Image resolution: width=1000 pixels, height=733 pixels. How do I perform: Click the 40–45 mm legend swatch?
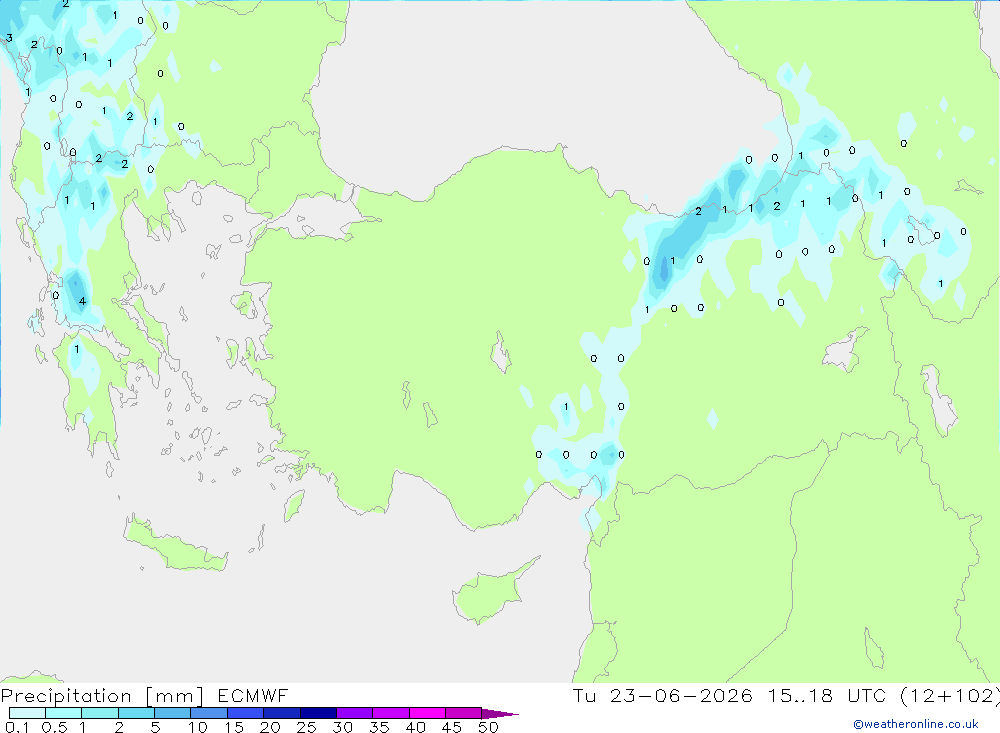(x=427, y=713)
